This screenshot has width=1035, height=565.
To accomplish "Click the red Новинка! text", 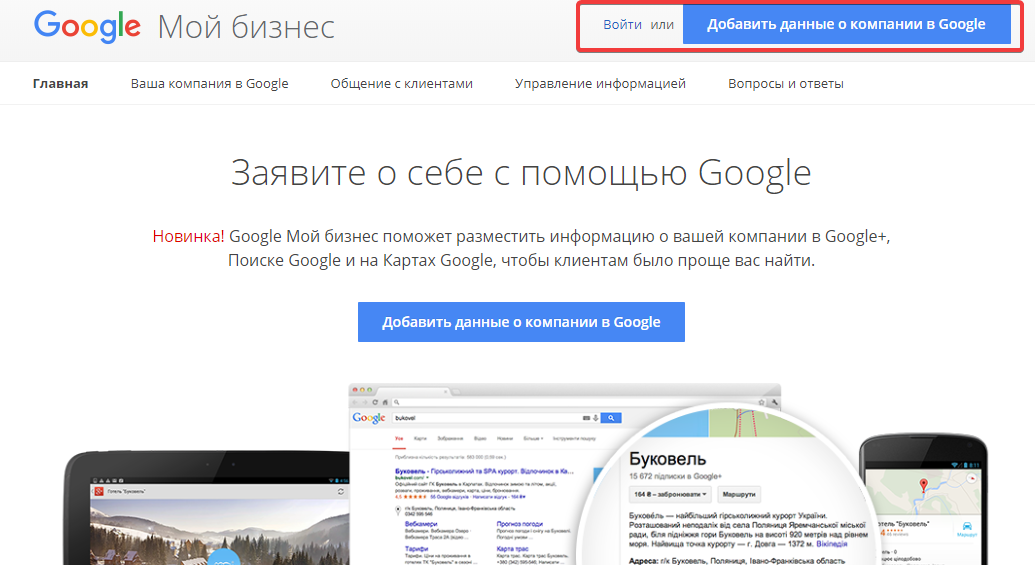I will click(x=188, y=236).
